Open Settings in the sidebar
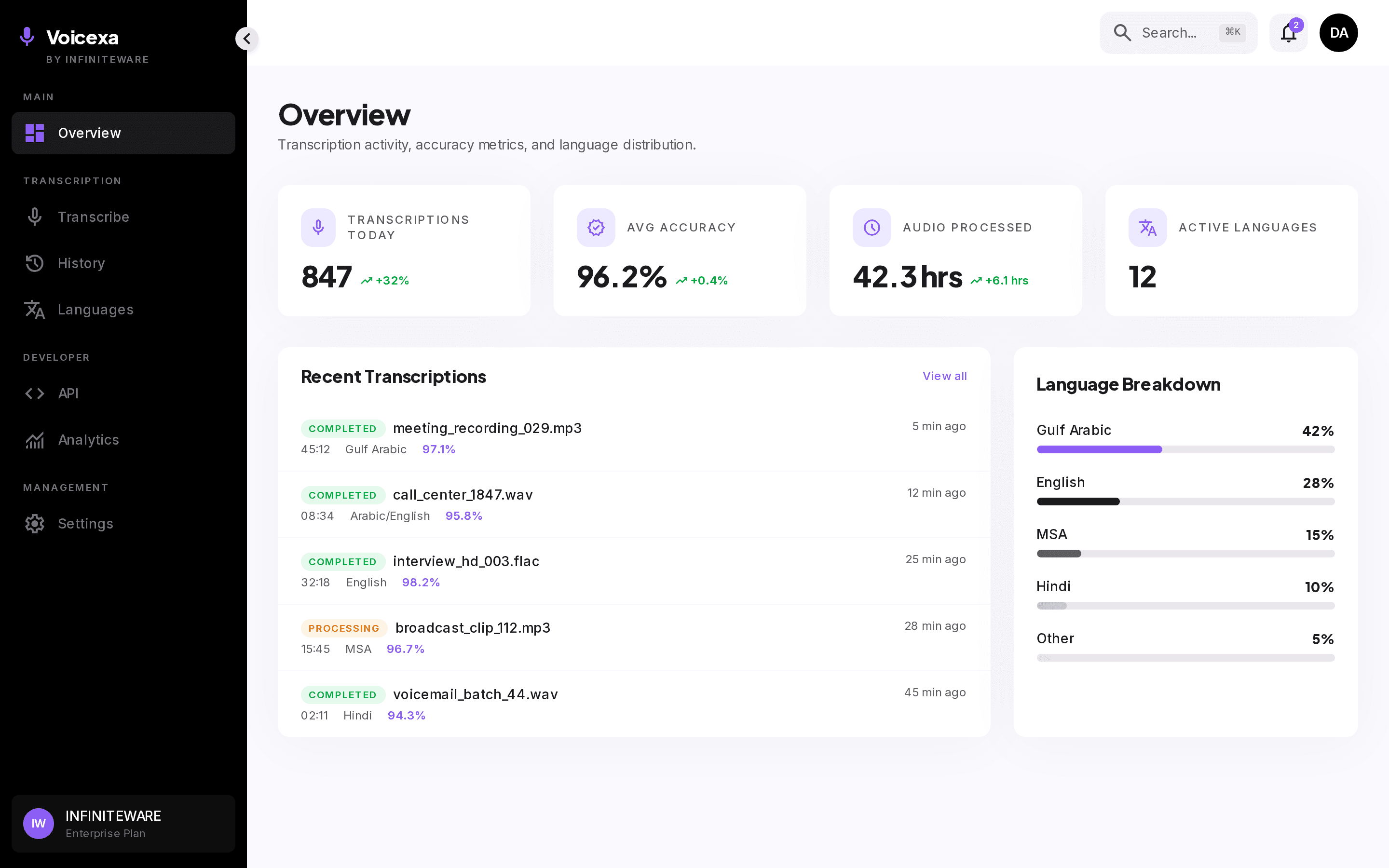The image size is (1389, 868). tap(123, 524)
